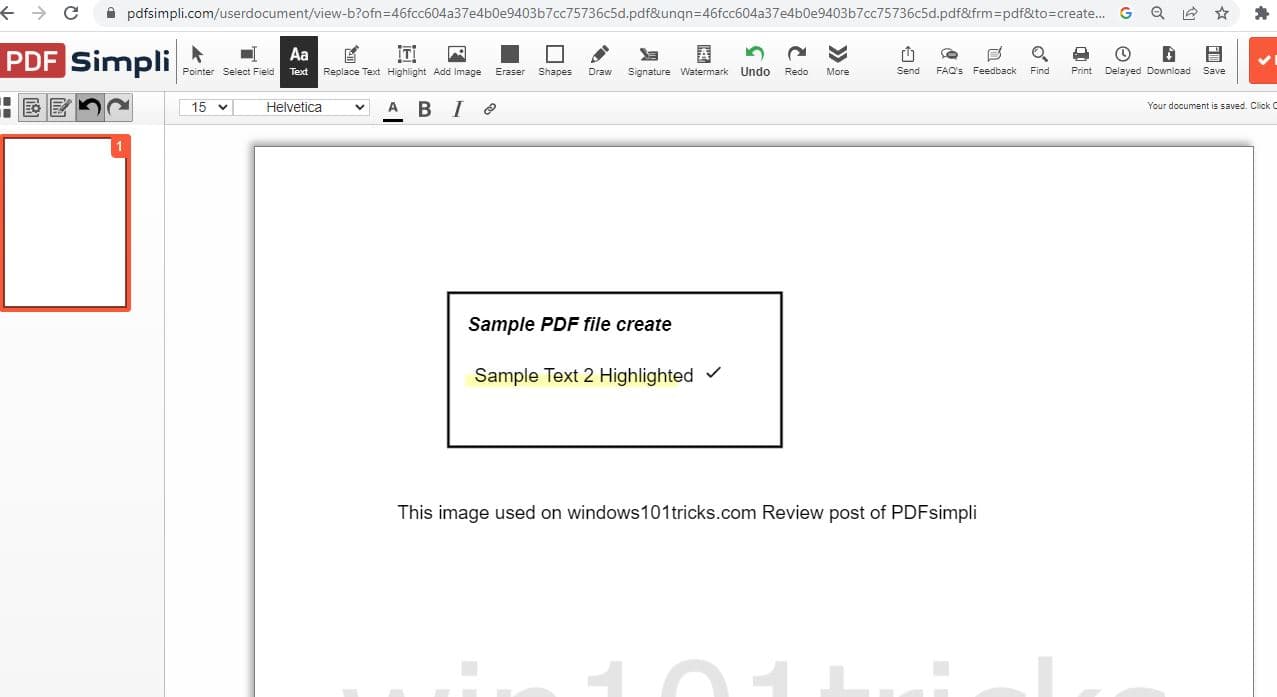Open the Shapes tool
1277x697 pixels.
coord(555,60)
